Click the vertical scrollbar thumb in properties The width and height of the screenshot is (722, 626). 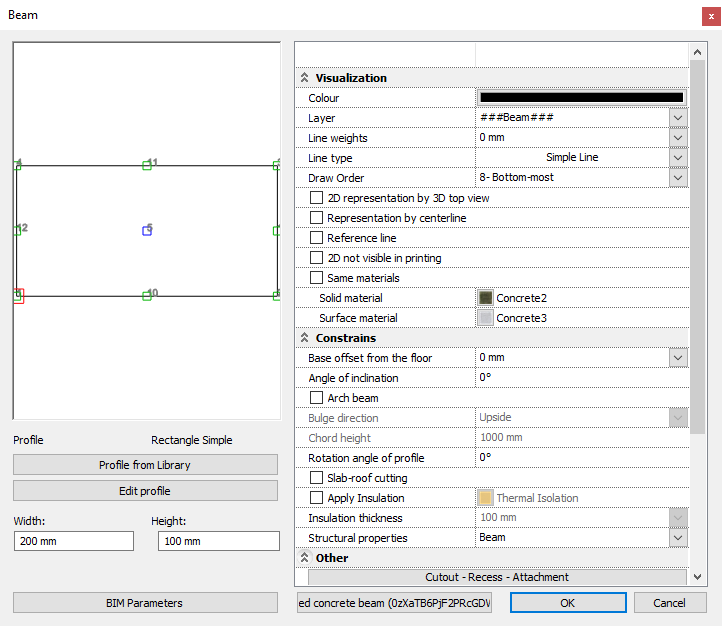tap(698, 247)
